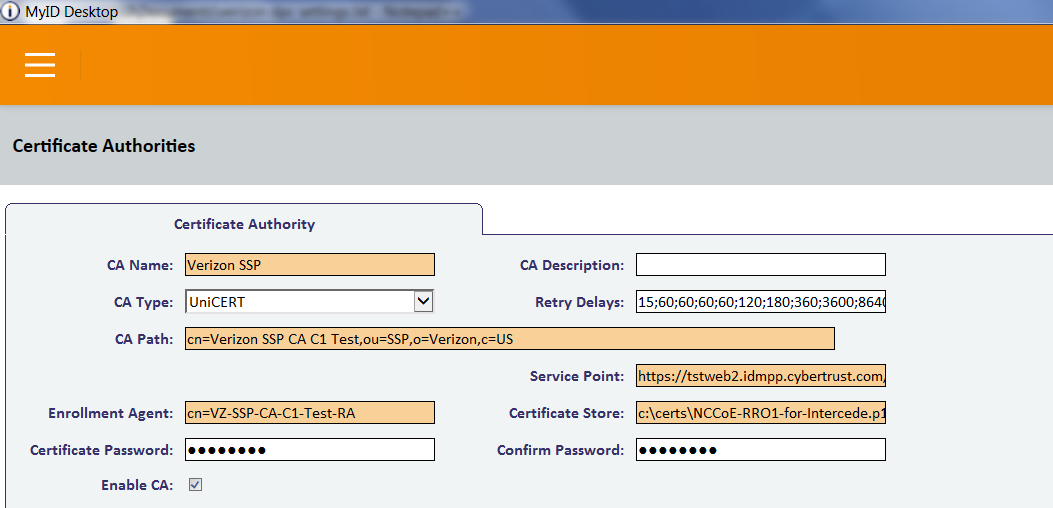
Task: Click the CA Path field
Action: [x=510, y=339]
